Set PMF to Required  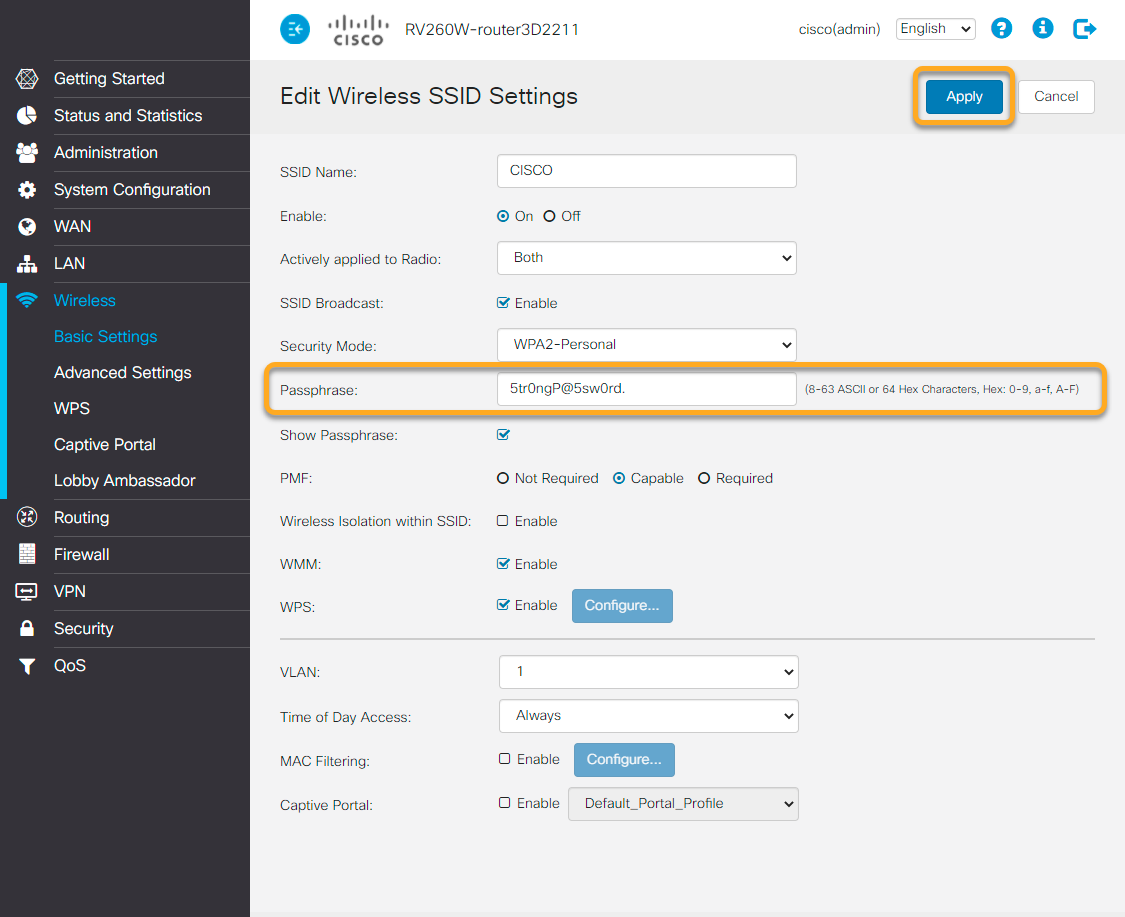[x=705, y=478]
